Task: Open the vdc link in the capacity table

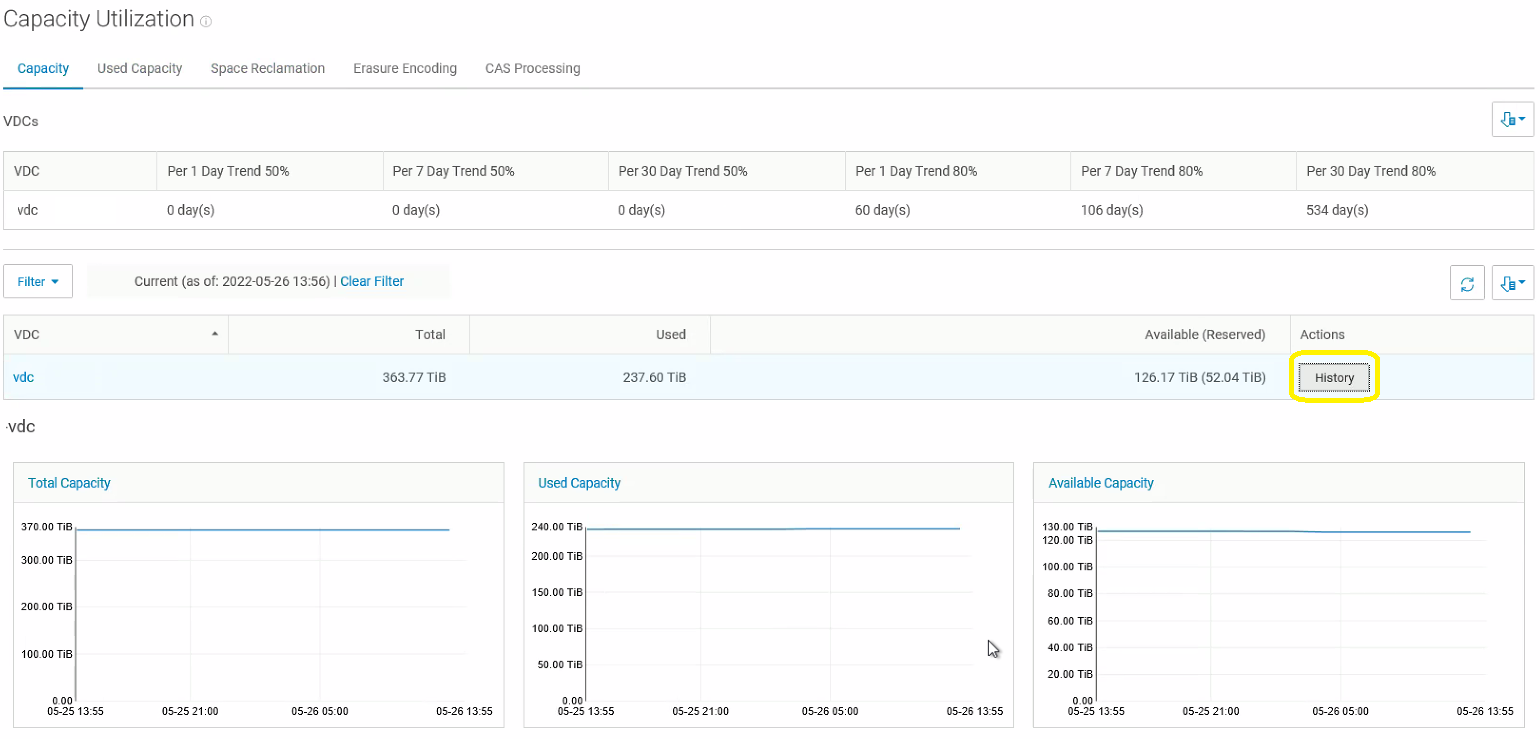Action: pos(23,377)
